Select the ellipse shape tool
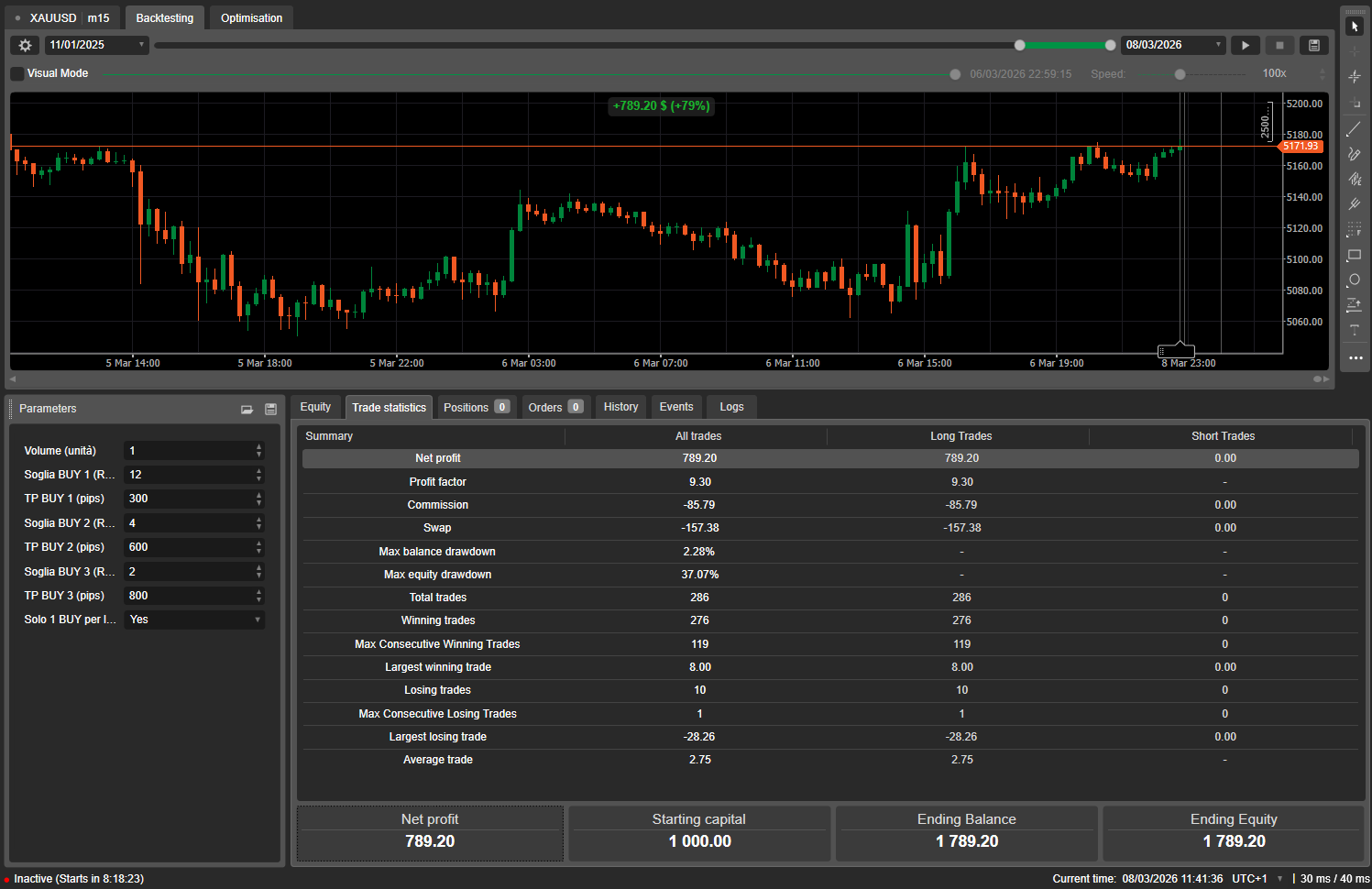Screen dimensions: 1372x889 pyautogui.click(x=1354, y=280)
